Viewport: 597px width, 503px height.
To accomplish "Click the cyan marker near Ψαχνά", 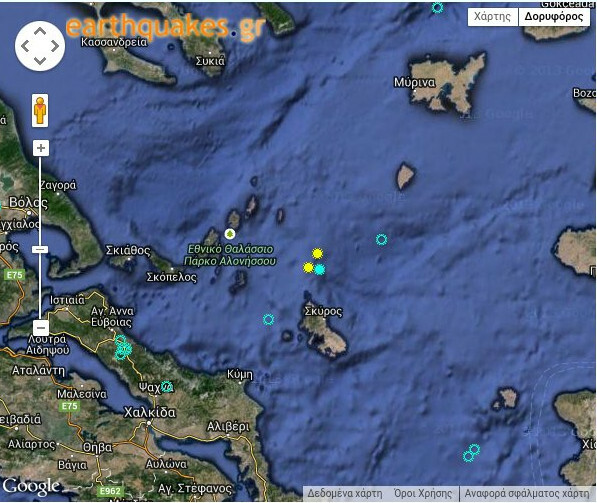I will [166, 386].
